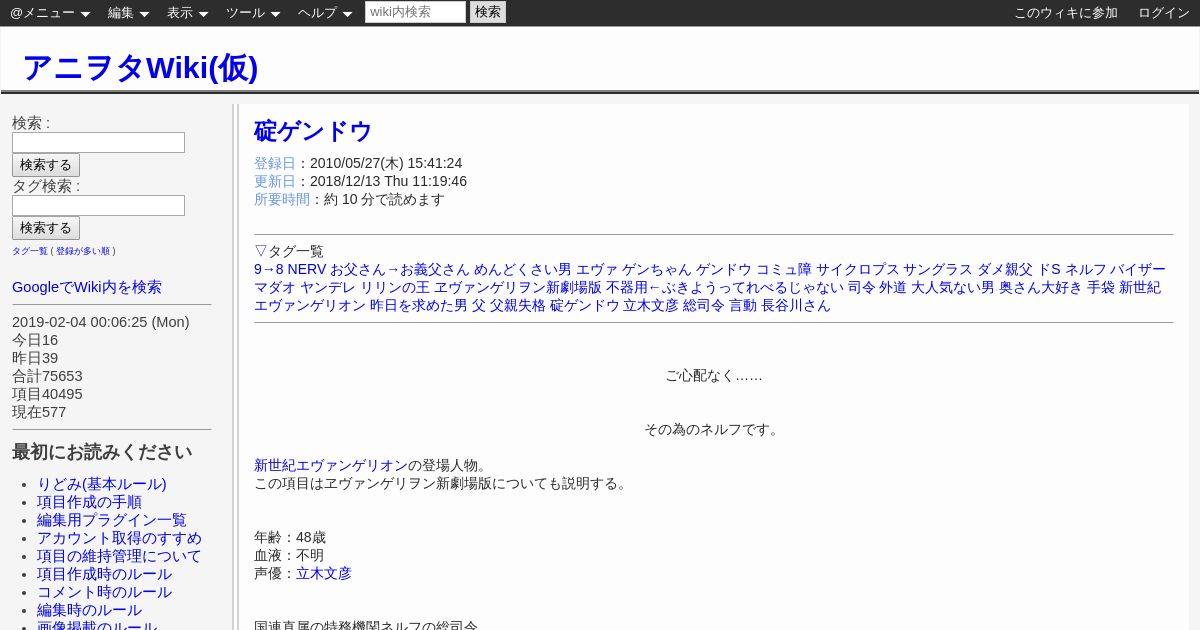Click the 所要時間 label link
This screenshot has height=630, width=1200.
tap(282, 199)
